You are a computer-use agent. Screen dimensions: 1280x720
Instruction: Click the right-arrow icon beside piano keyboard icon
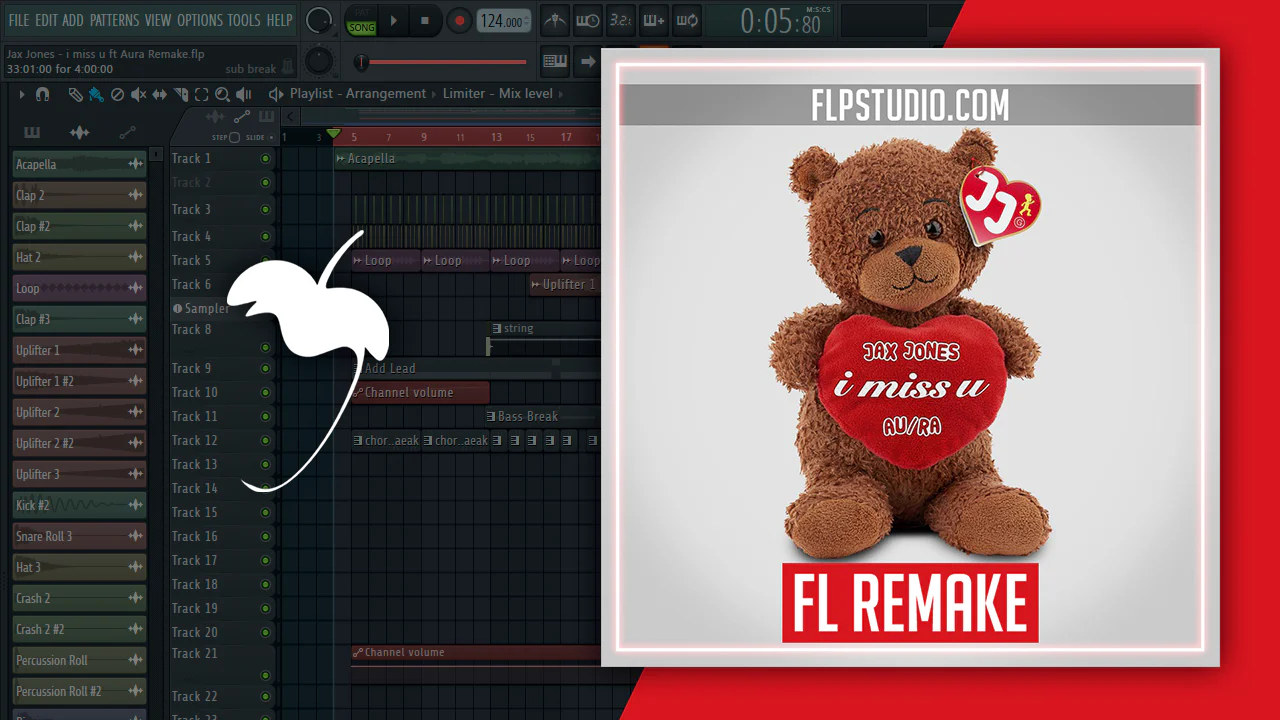tap(588, 61)
